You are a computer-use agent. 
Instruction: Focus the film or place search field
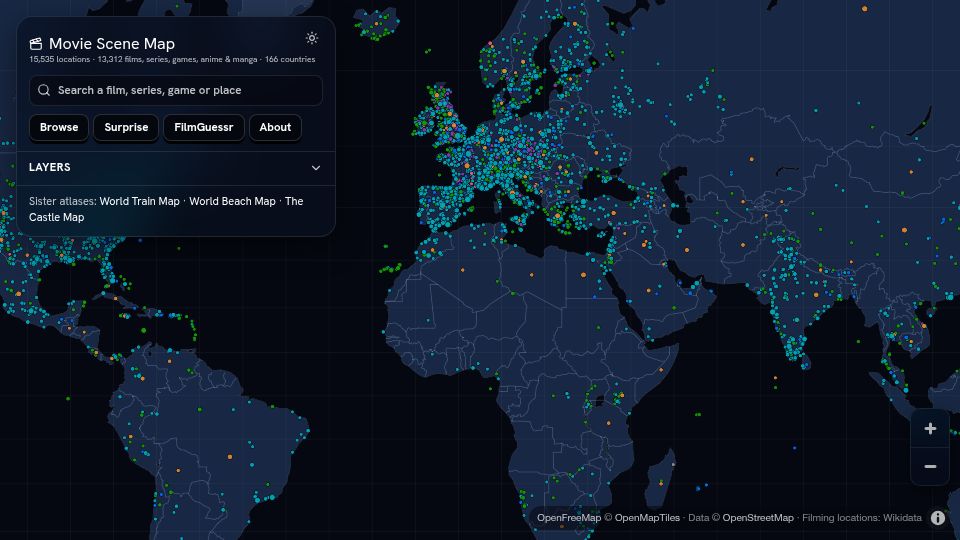click(x=176, y=91)
